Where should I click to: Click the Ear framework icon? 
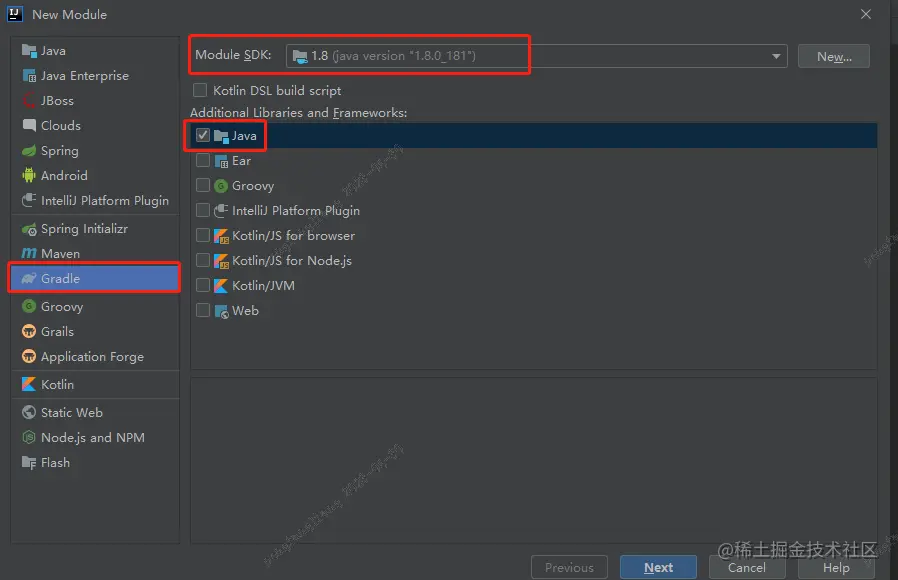tap(221, 161)
